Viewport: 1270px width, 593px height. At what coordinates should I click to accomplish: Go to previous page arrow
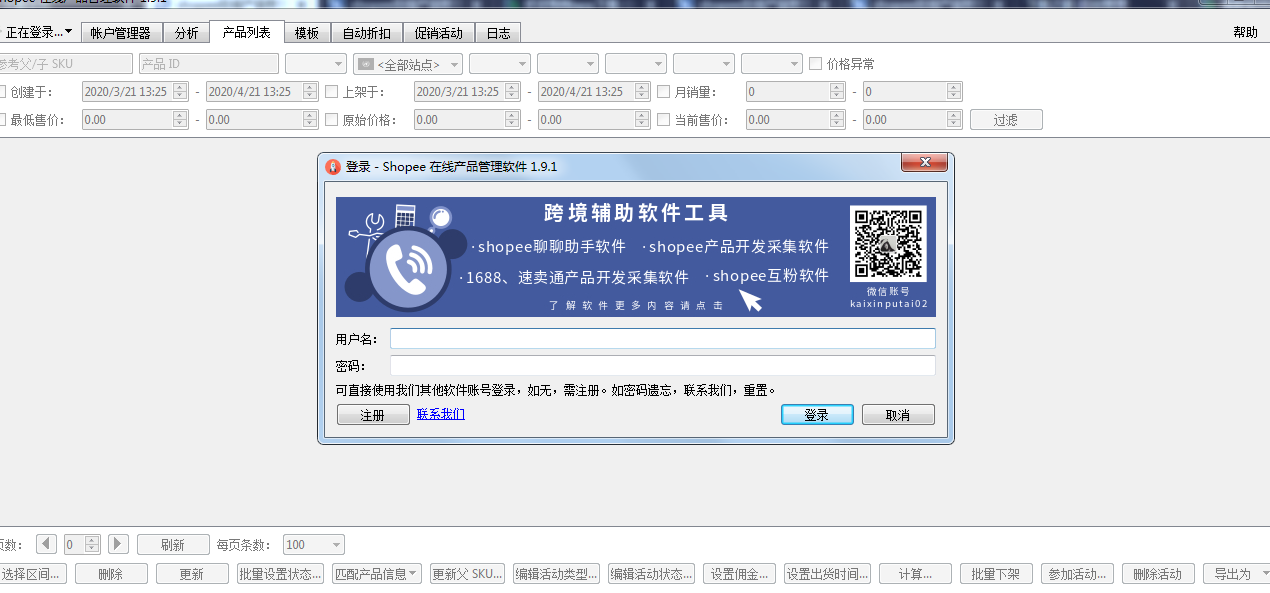click(x=46, y=544)
